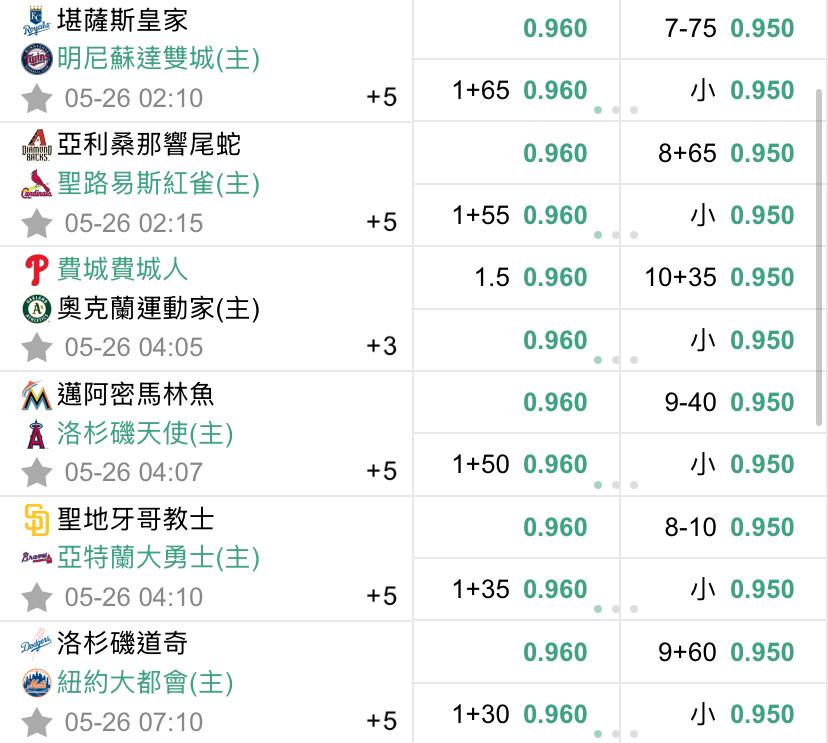The height and width of the screenshot is (743, 828).
Task: Expand +5 more bets for Marlins game
Action: pos(381,471)
